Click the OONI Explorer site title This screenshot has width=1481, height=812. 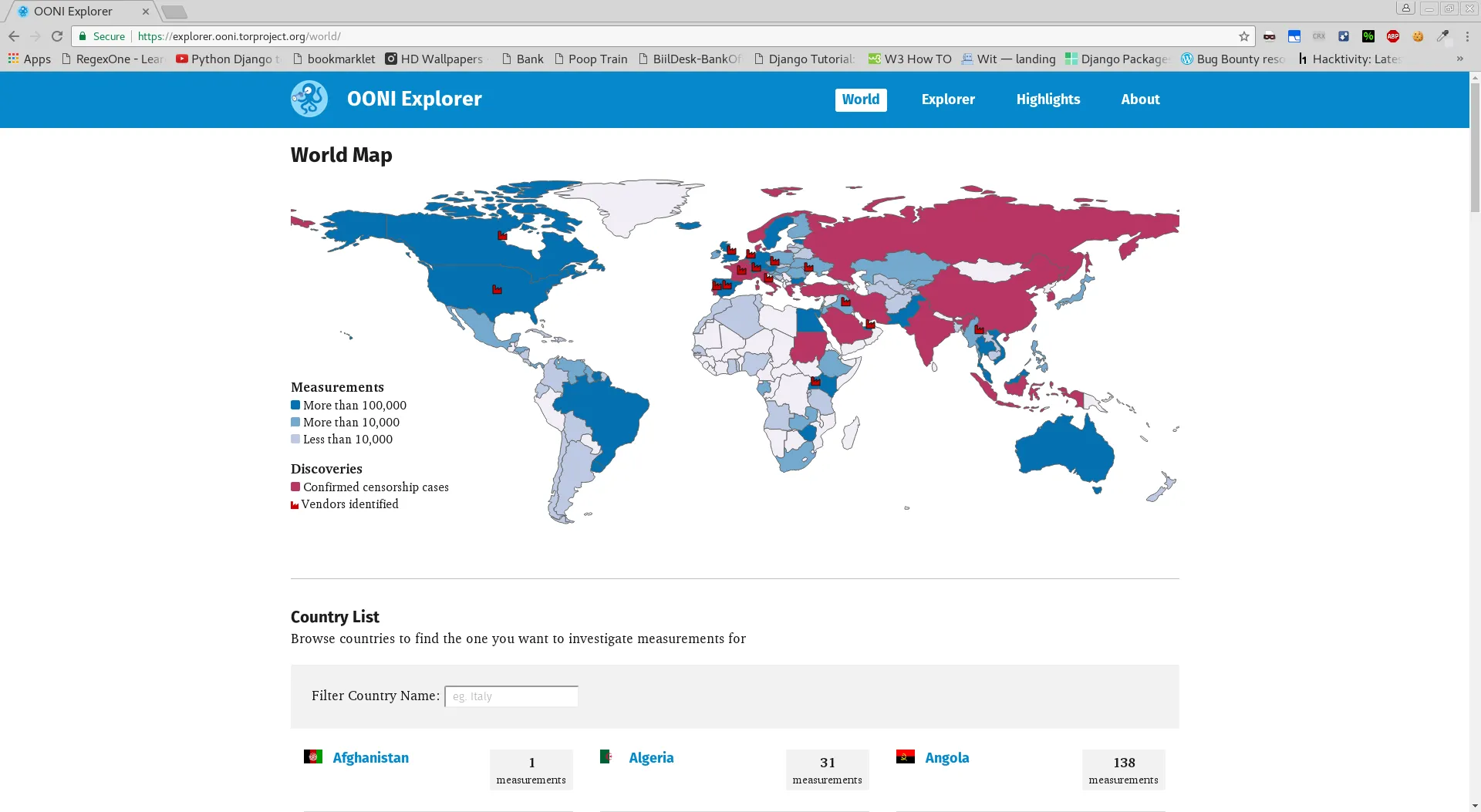(x=414, y=99)
